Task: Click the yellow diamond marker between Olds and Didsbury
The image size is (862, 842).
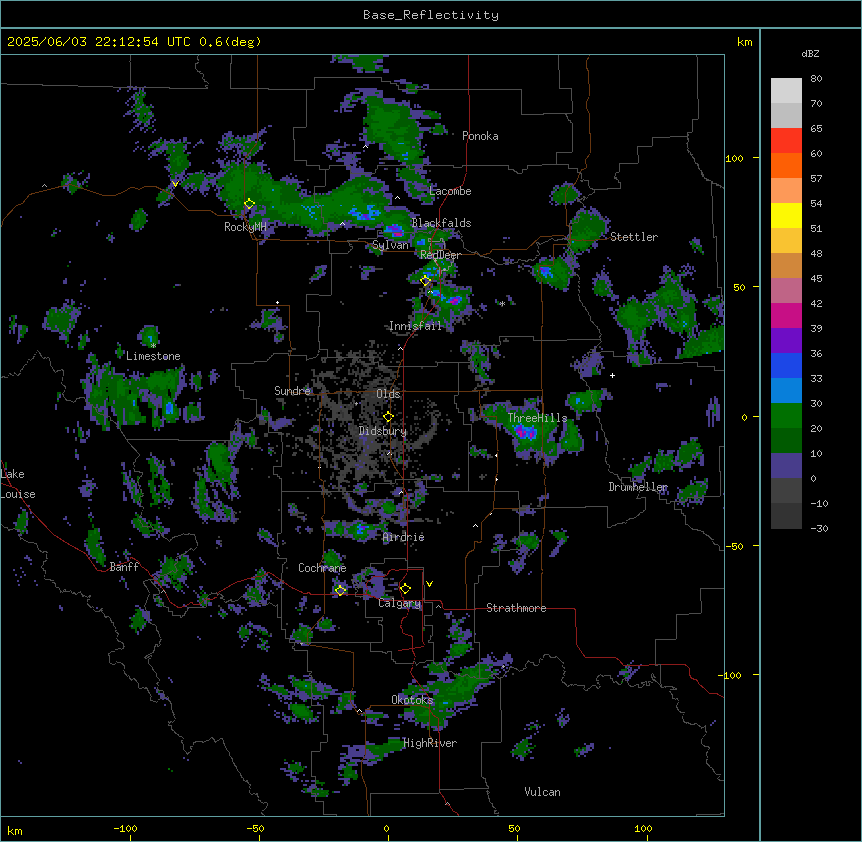Action: click(x=388, y=416)
